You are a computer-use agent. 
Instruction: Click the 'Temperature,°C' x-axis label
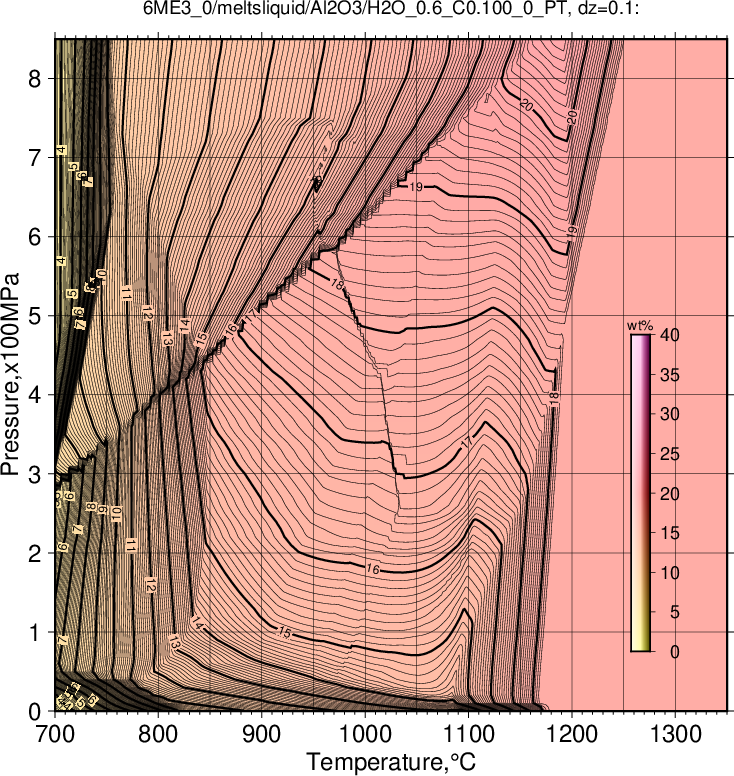click(x=391, y=762)
